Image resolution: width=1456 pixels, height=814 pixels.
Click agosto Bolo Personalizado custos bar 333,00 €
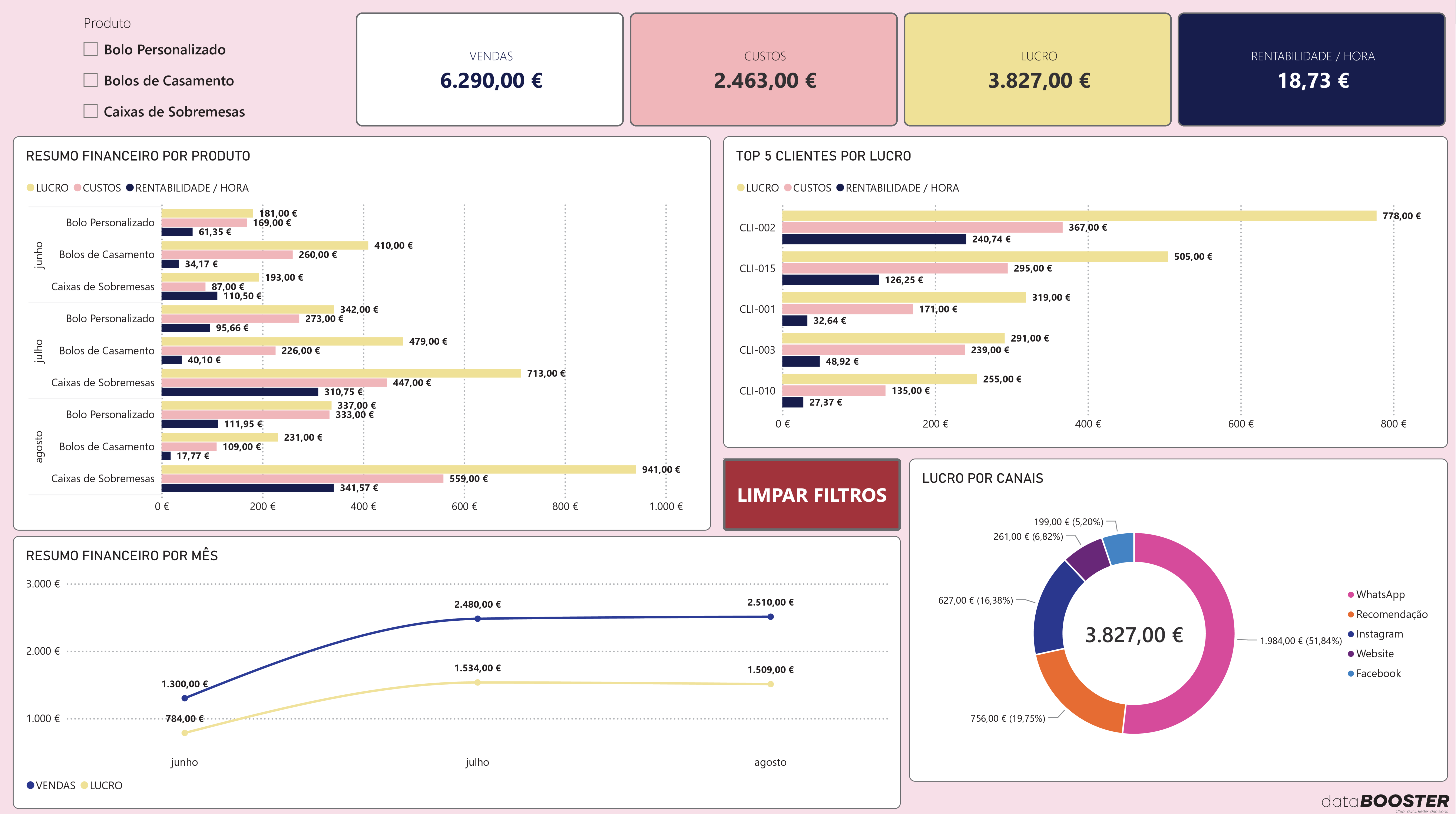[245, 415]
